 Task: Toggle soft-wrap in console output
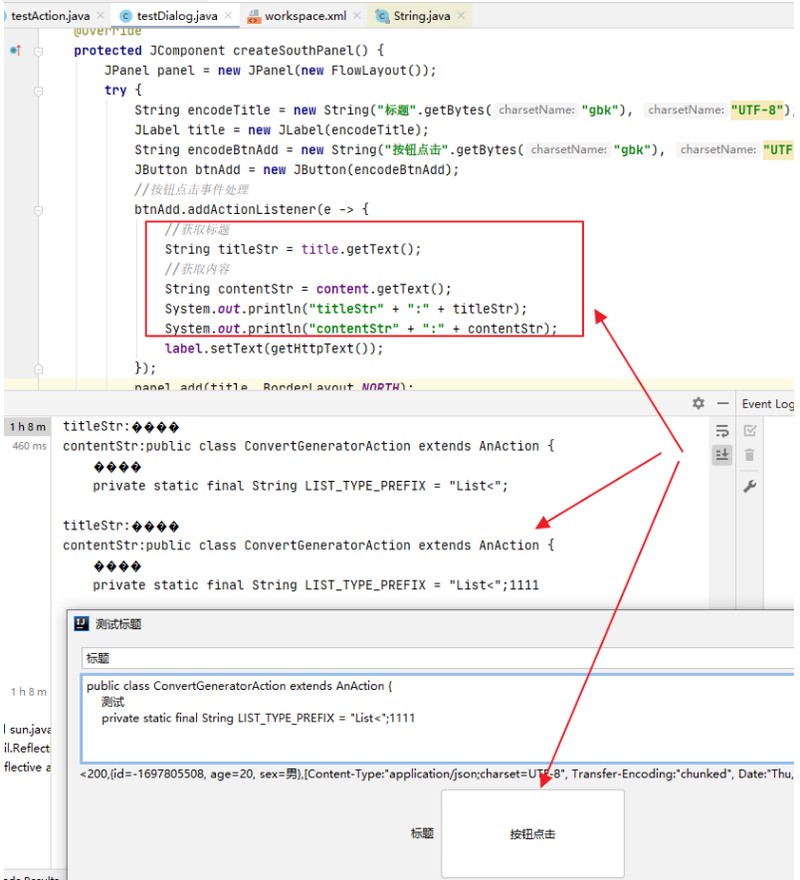tap(722, 431)
